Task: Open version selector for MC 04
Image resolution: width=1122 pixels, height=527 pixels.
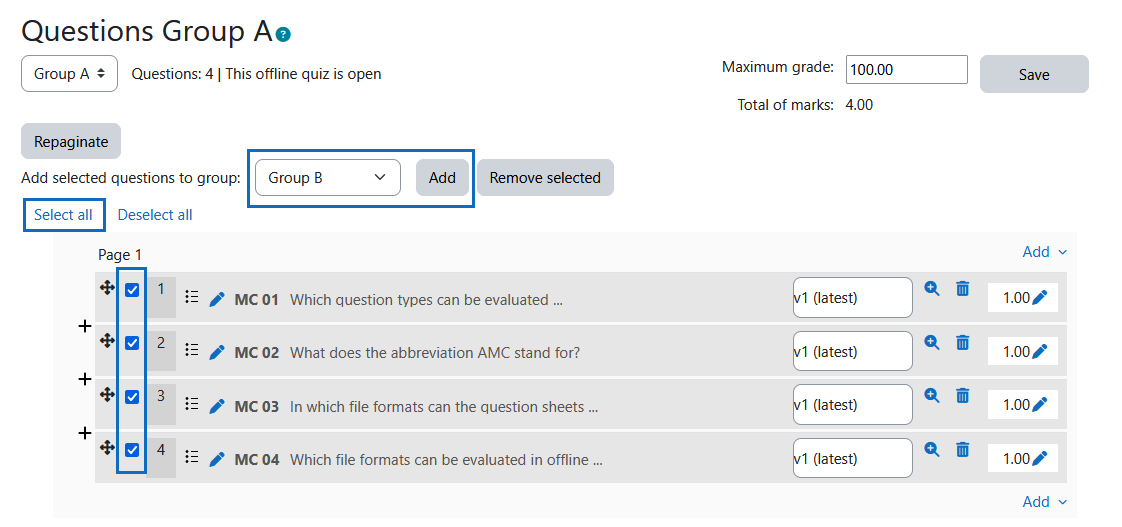Action: [852, 458]
